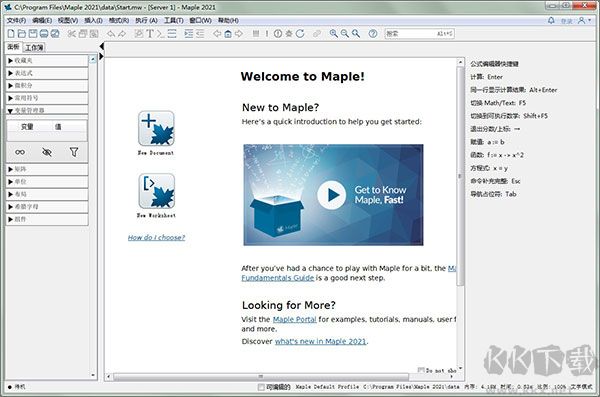Click the notification bell icon
Screen dimensions: 600x397
coord(551,20)
